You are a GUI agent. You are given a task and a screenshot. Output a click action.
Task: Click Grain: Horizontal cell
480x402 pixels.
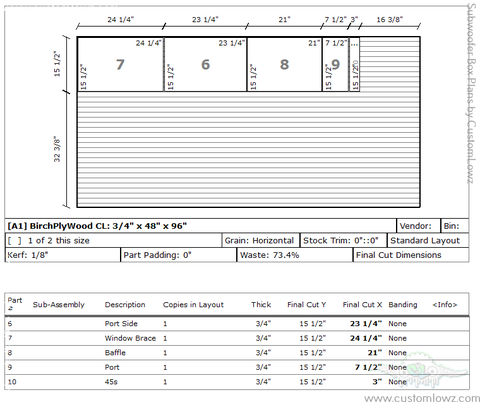[x=261, y=241]
